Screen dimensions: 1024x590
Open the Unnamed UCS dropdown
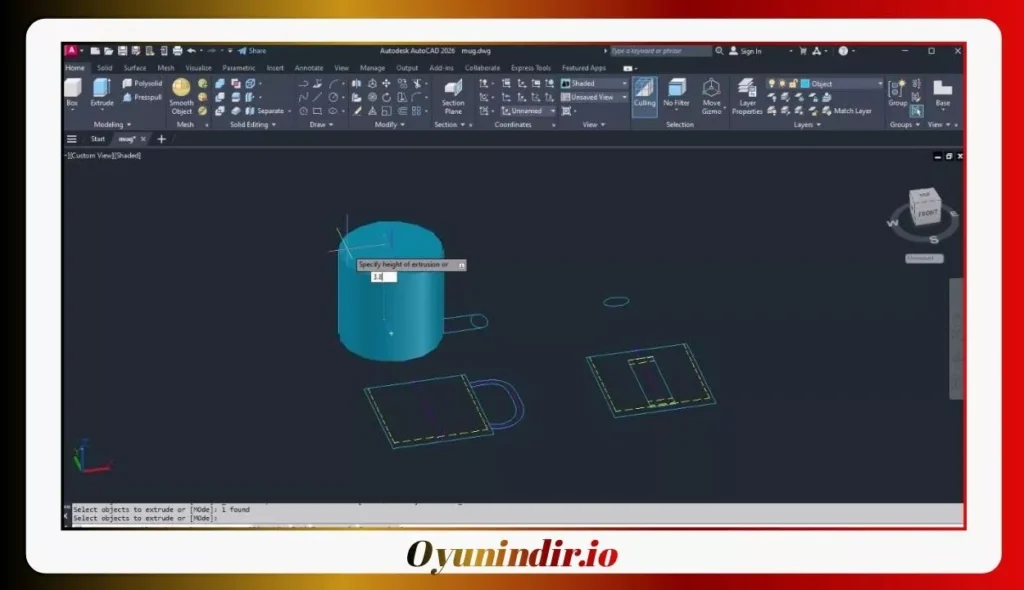528,110
